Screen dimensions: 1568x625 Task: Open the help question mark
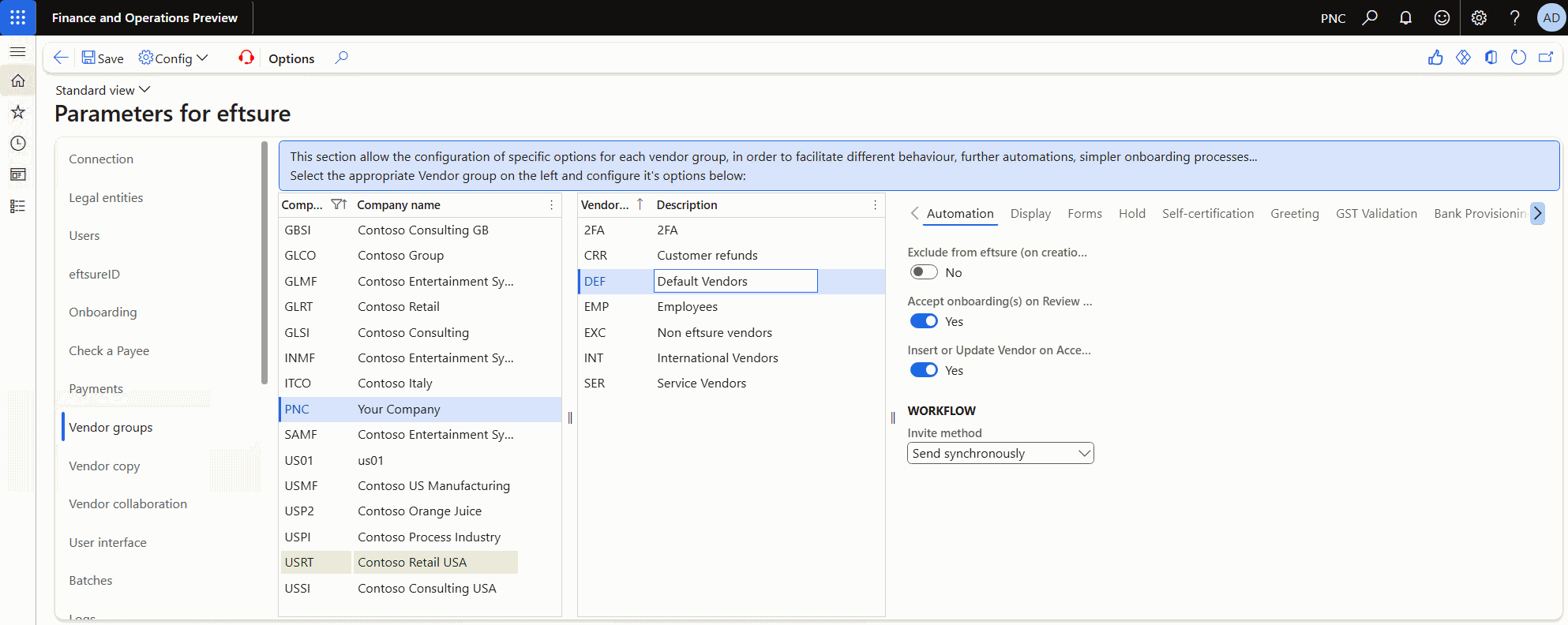(1514, 17)
